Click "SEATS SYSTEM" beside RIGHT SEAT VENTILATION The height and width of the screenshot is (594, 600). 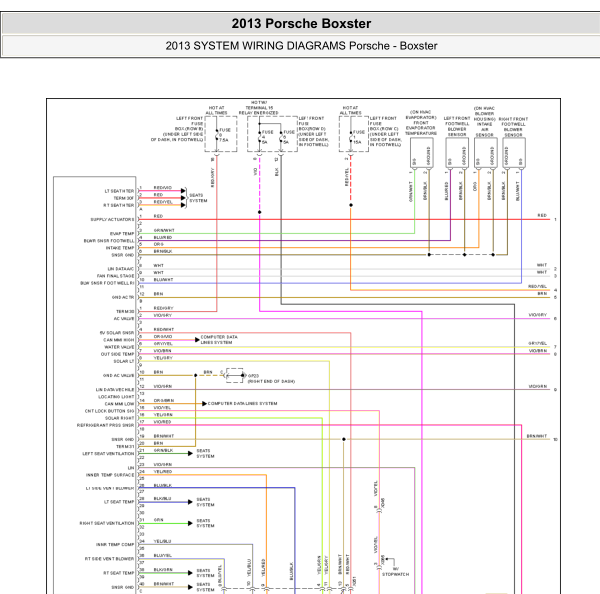tap(205, 523)
